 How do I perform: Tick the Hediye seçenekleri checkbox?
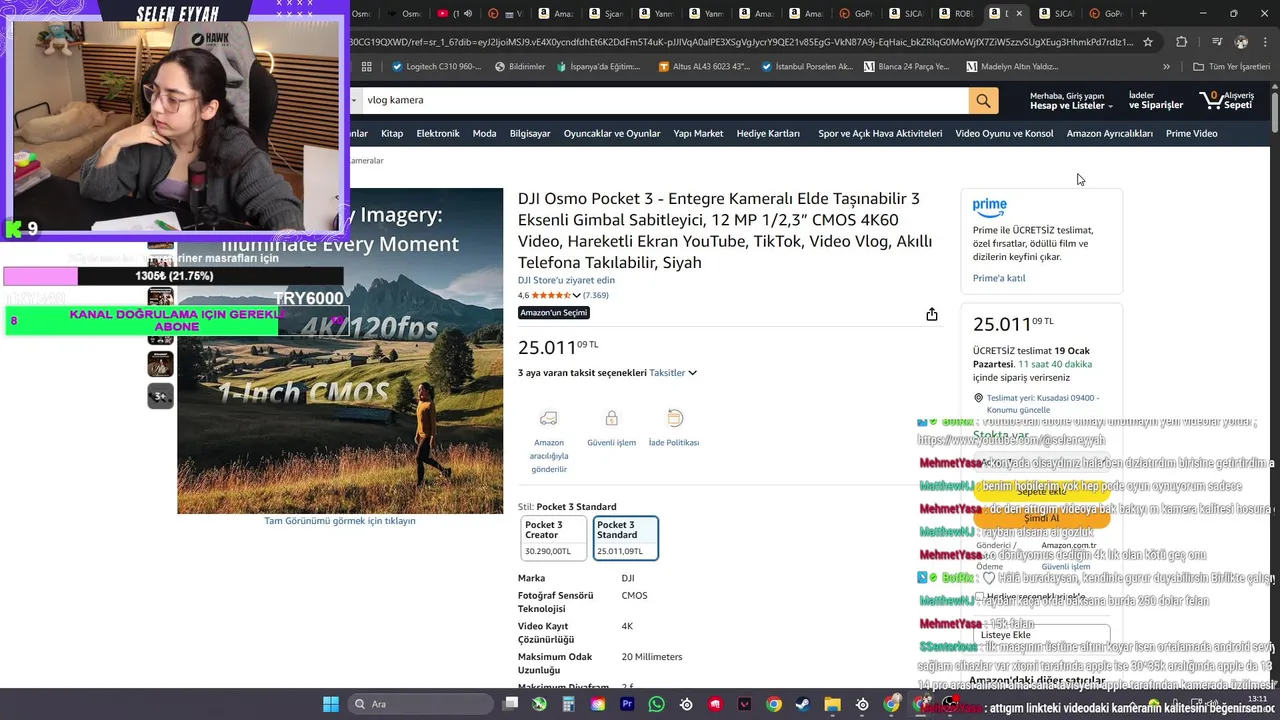(x=980, y=597)
